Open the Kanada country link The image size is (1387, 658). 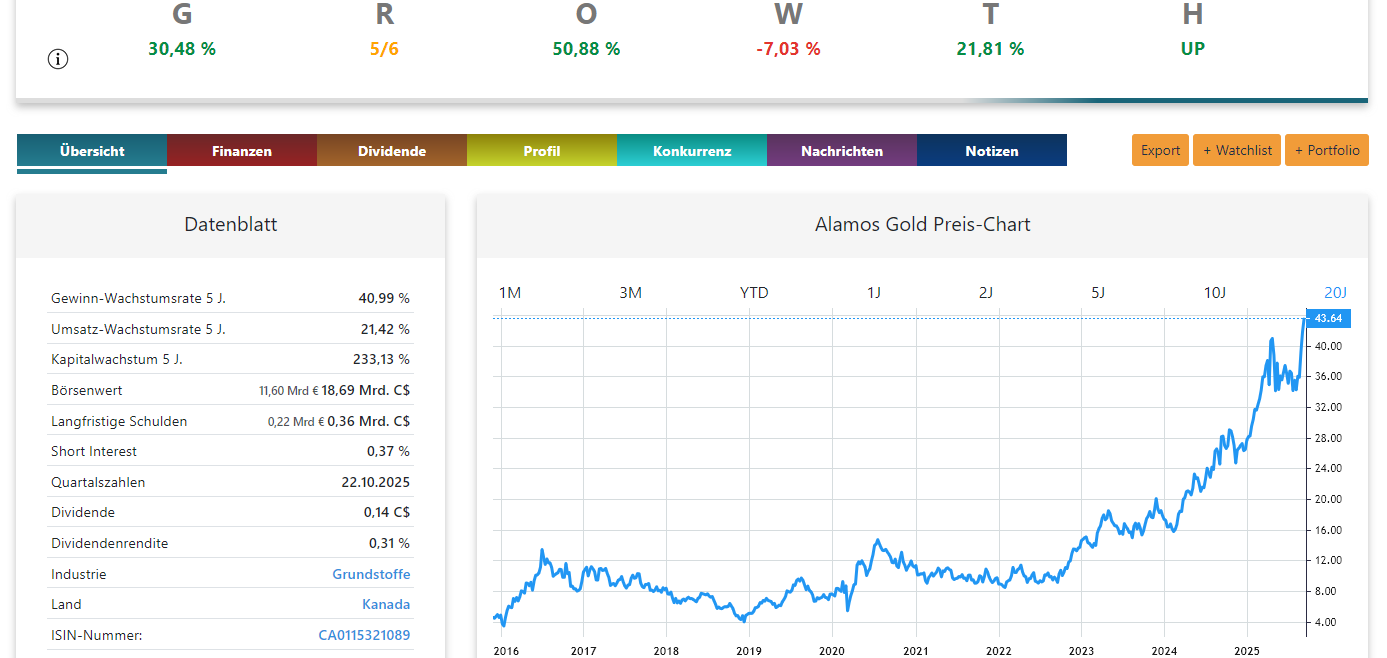(x=386, y=604)
